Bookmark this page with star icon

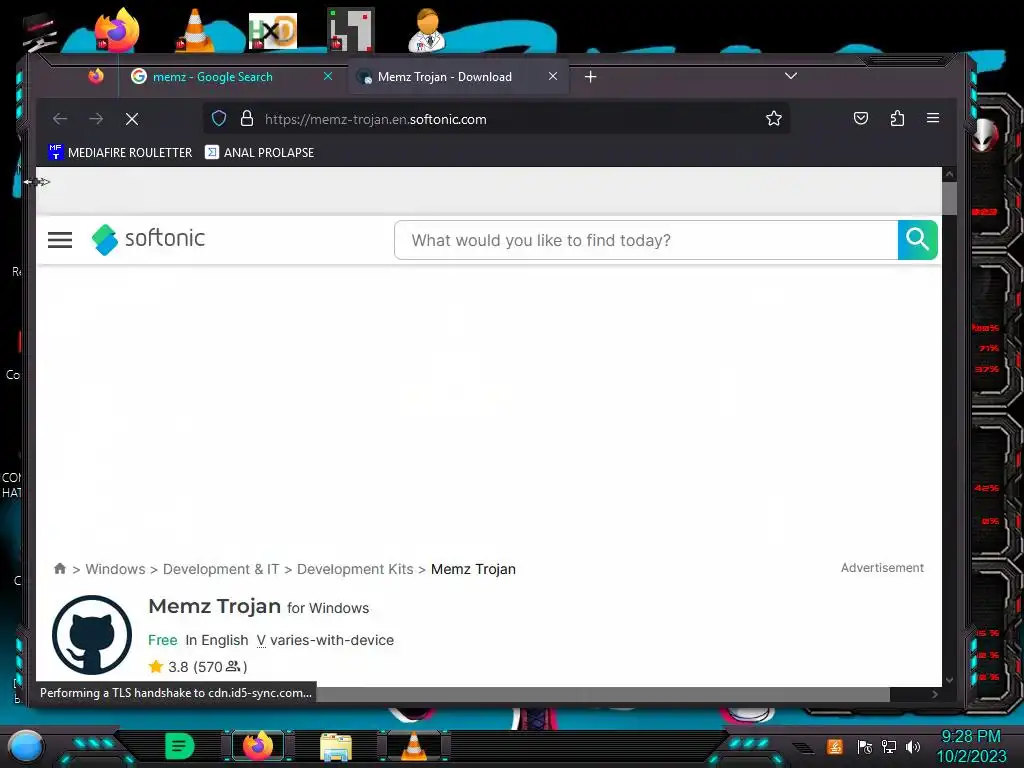774,118
